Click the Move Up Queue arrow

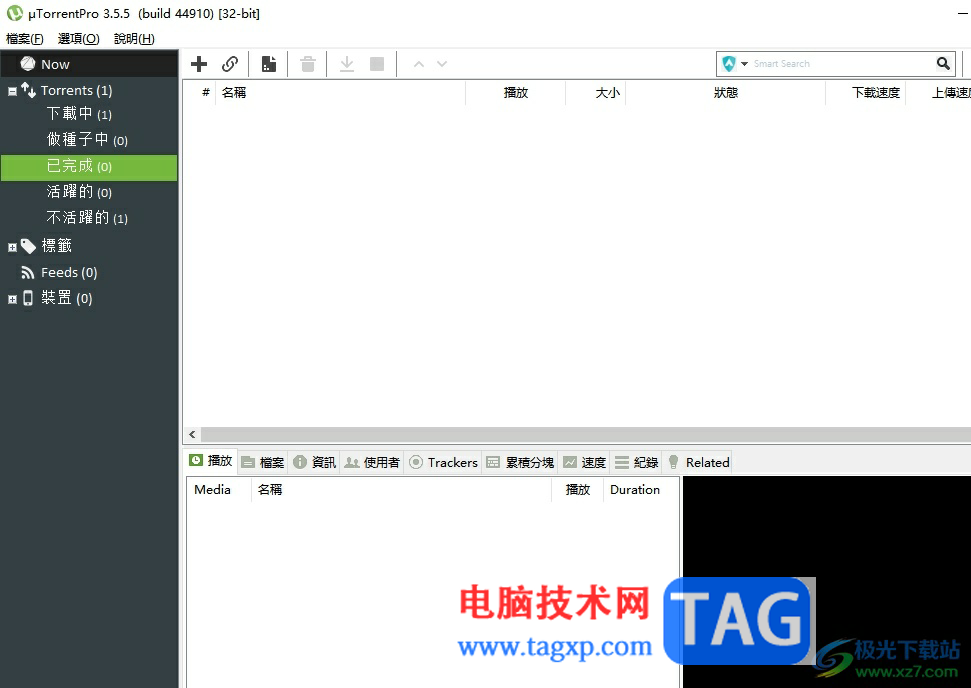coord(419,64)
